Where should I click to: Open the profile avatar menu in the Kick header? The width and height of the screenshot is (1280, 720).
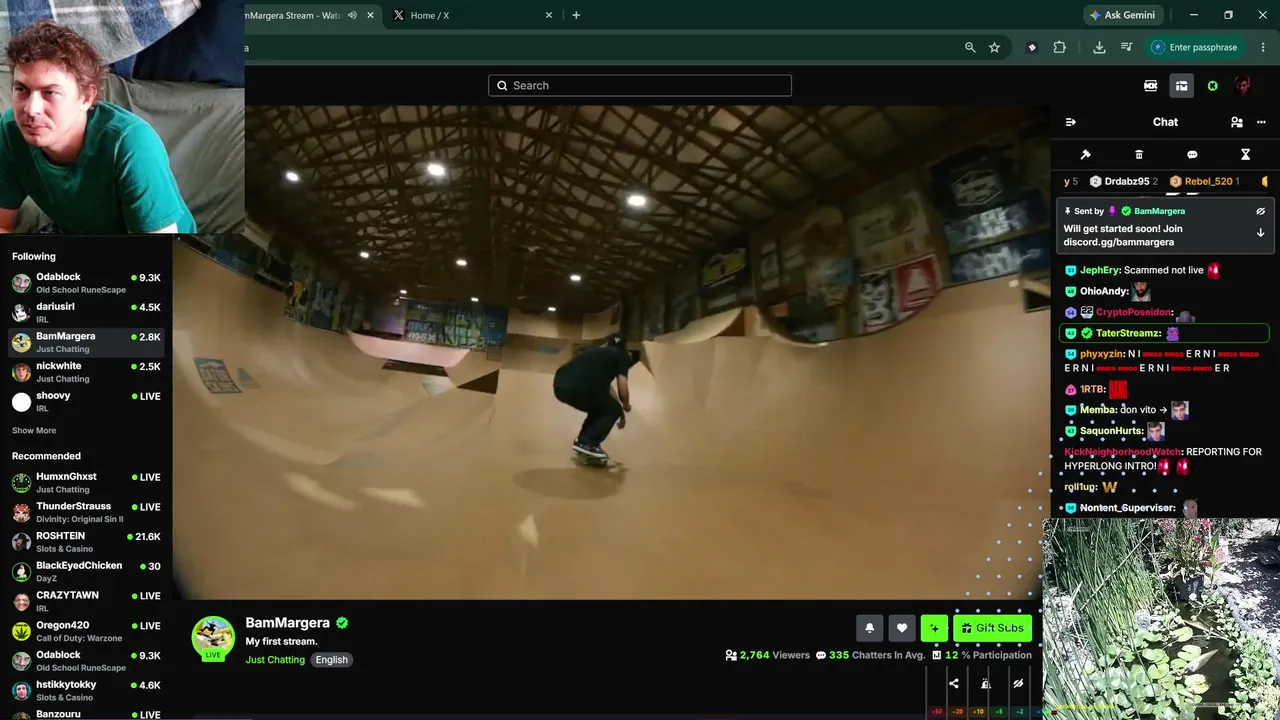(1243, 86)
